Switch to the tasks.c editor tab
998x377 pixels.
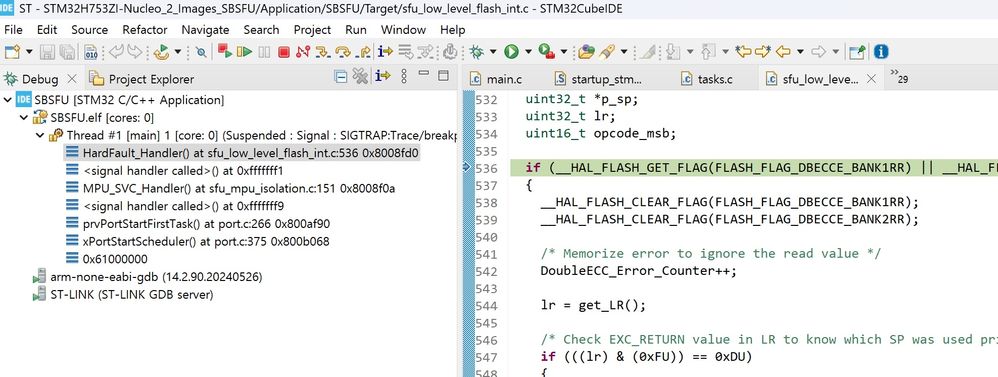706,79
